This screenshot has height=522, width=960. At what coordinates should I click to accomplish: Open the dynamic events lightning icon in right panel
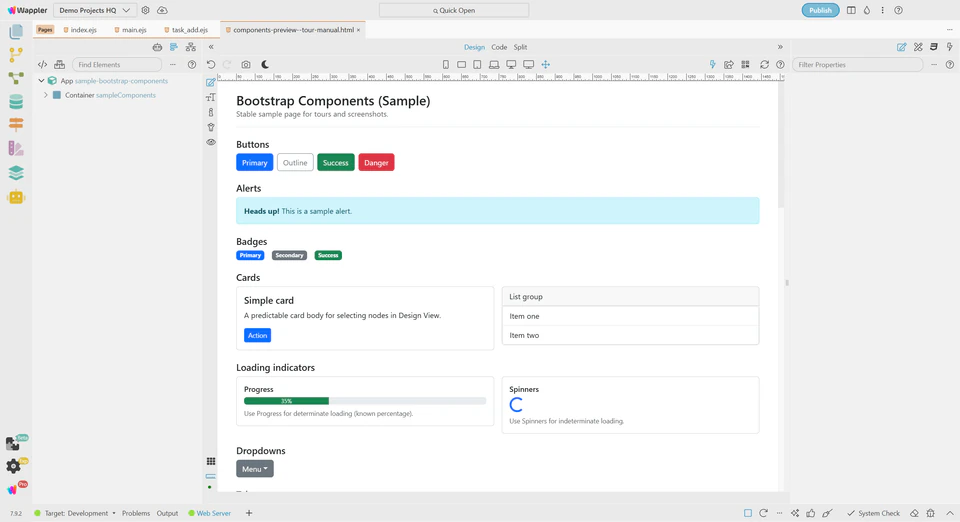950,47
